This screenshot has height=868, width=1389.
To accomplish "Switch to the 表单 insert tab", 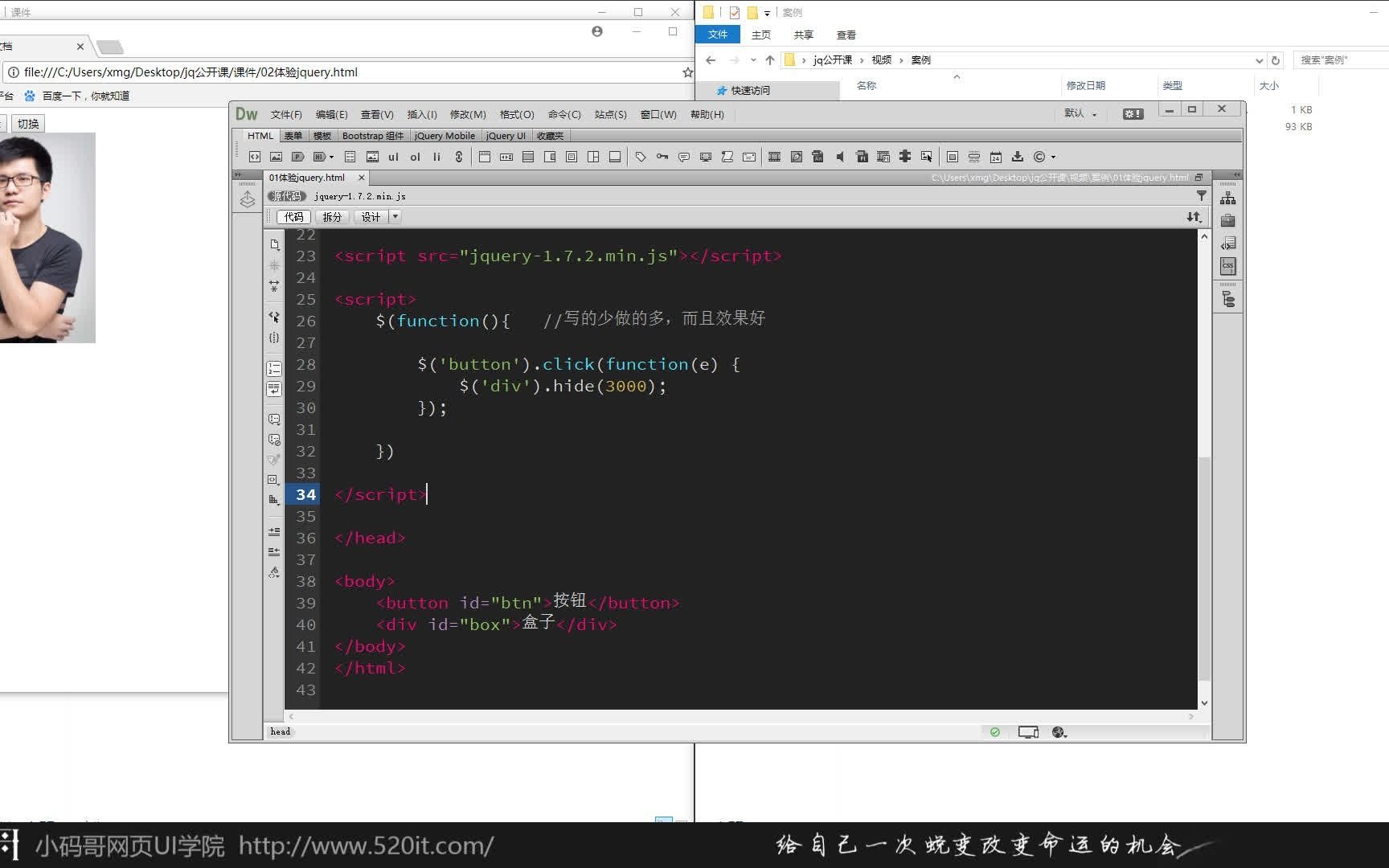I will 293,136.
